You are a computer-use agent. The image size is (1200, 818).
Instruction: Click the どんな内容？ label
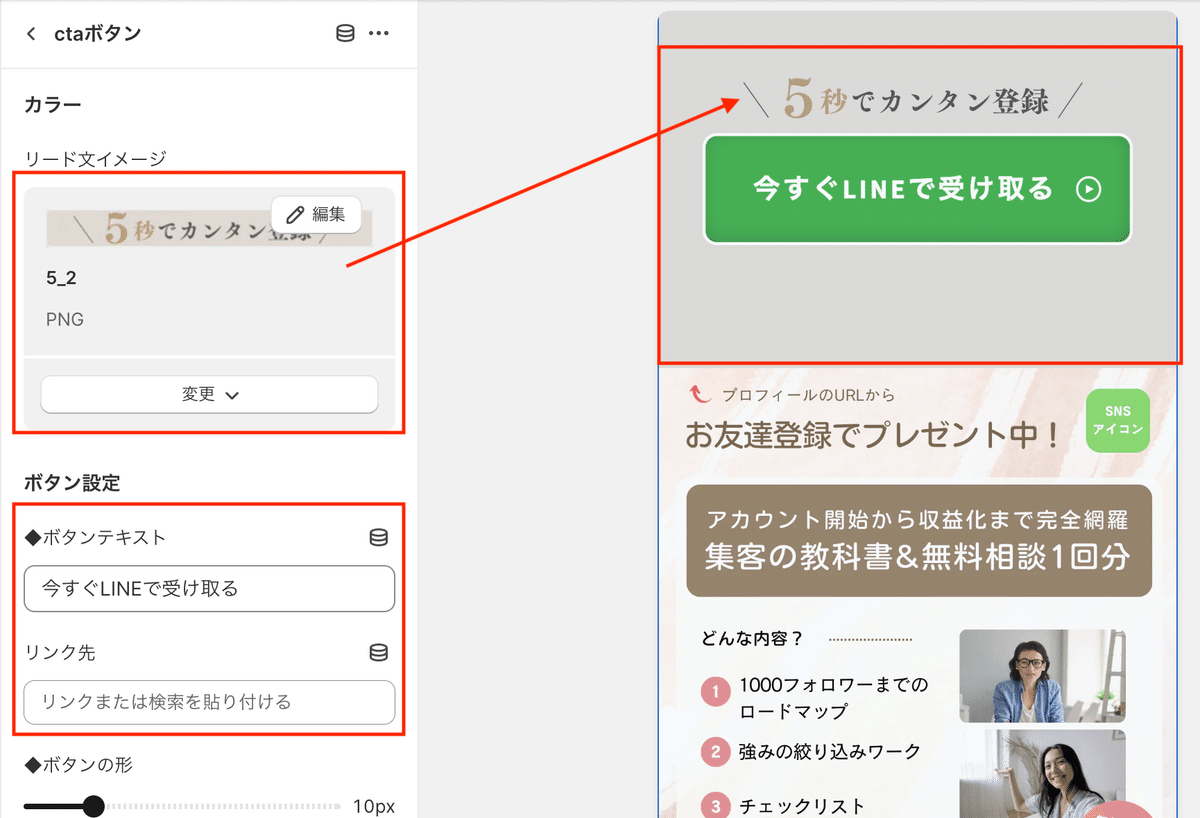click(x=753, y=638)
